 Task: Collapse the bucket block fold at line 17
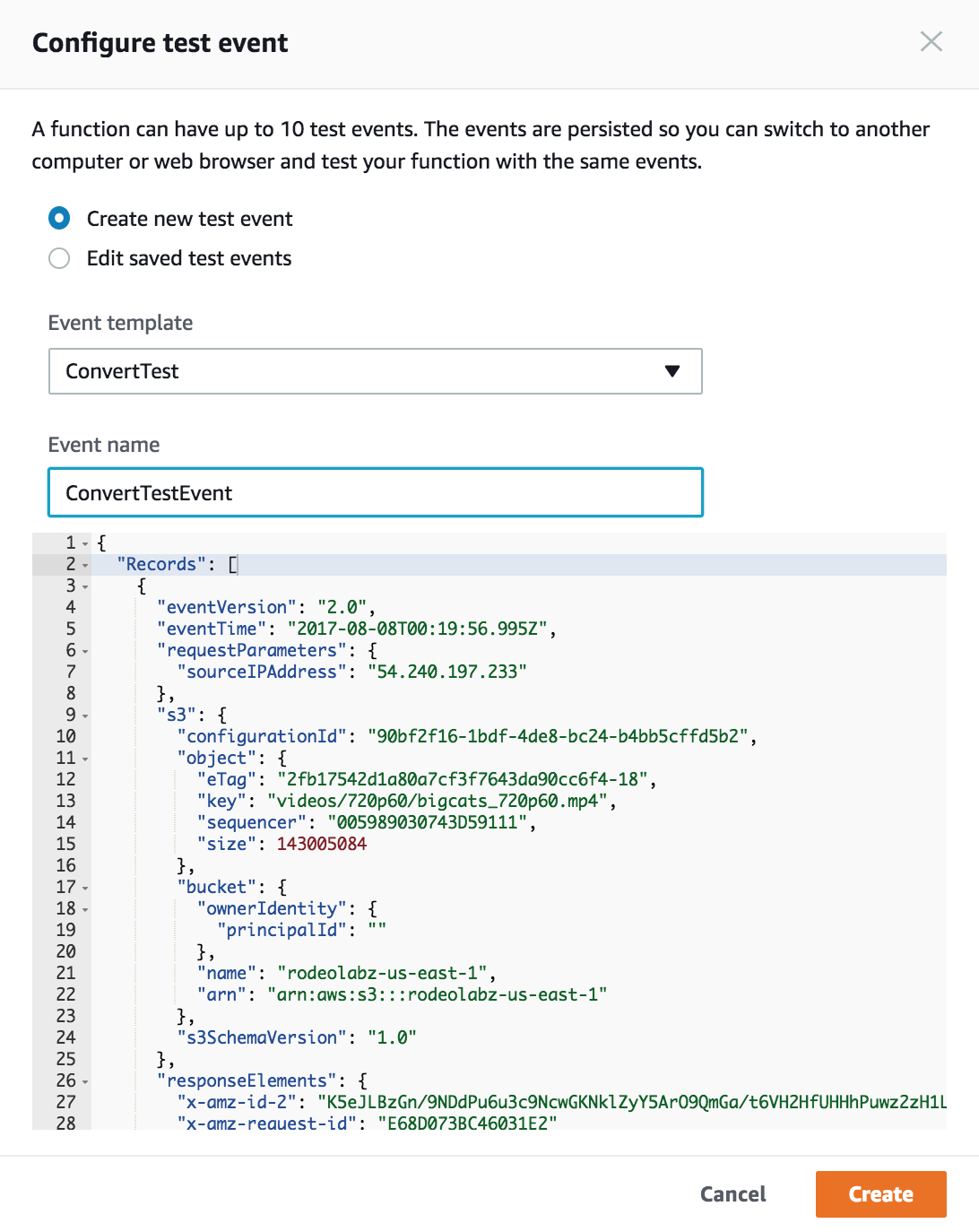point(86,889)
